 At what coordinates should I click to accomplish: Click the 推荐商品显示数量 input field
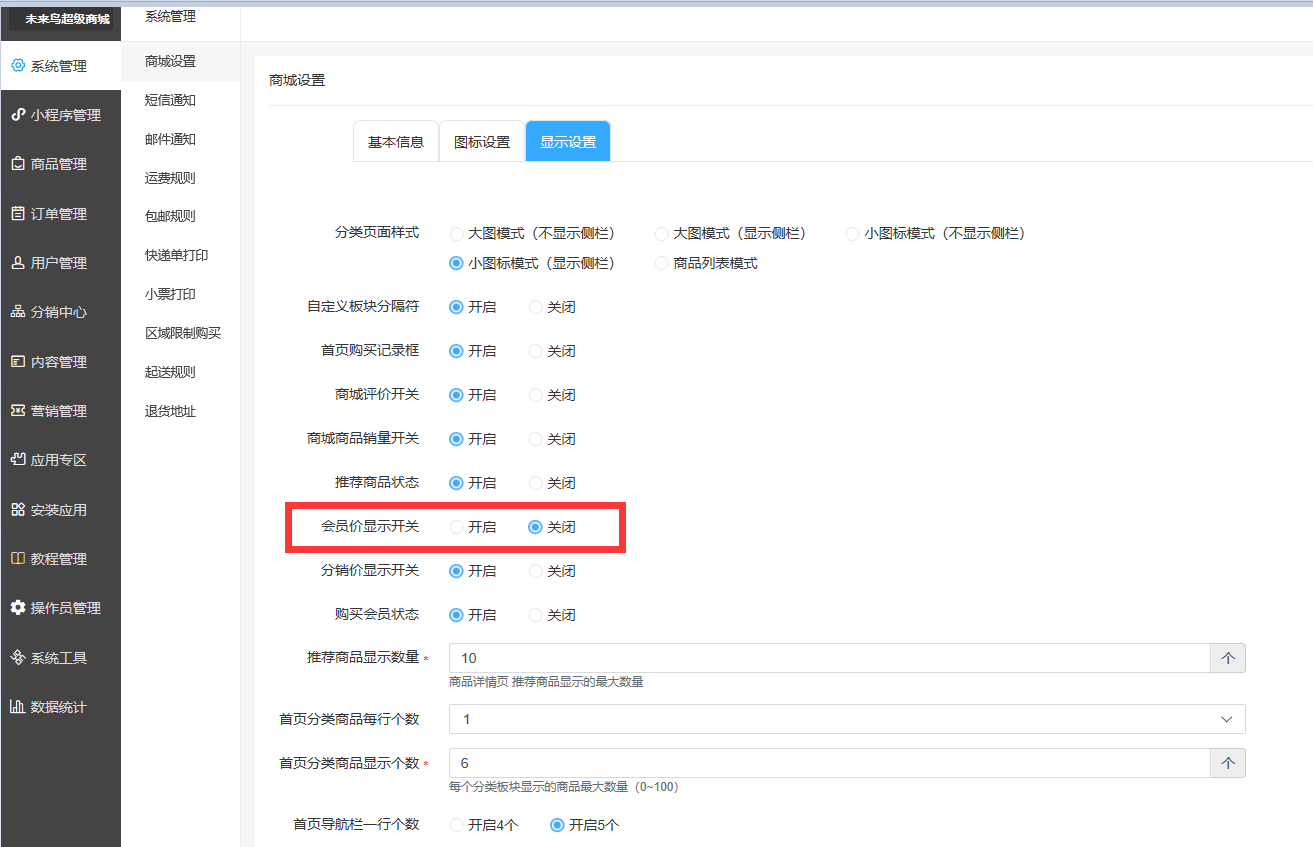(x=828, y=658)
